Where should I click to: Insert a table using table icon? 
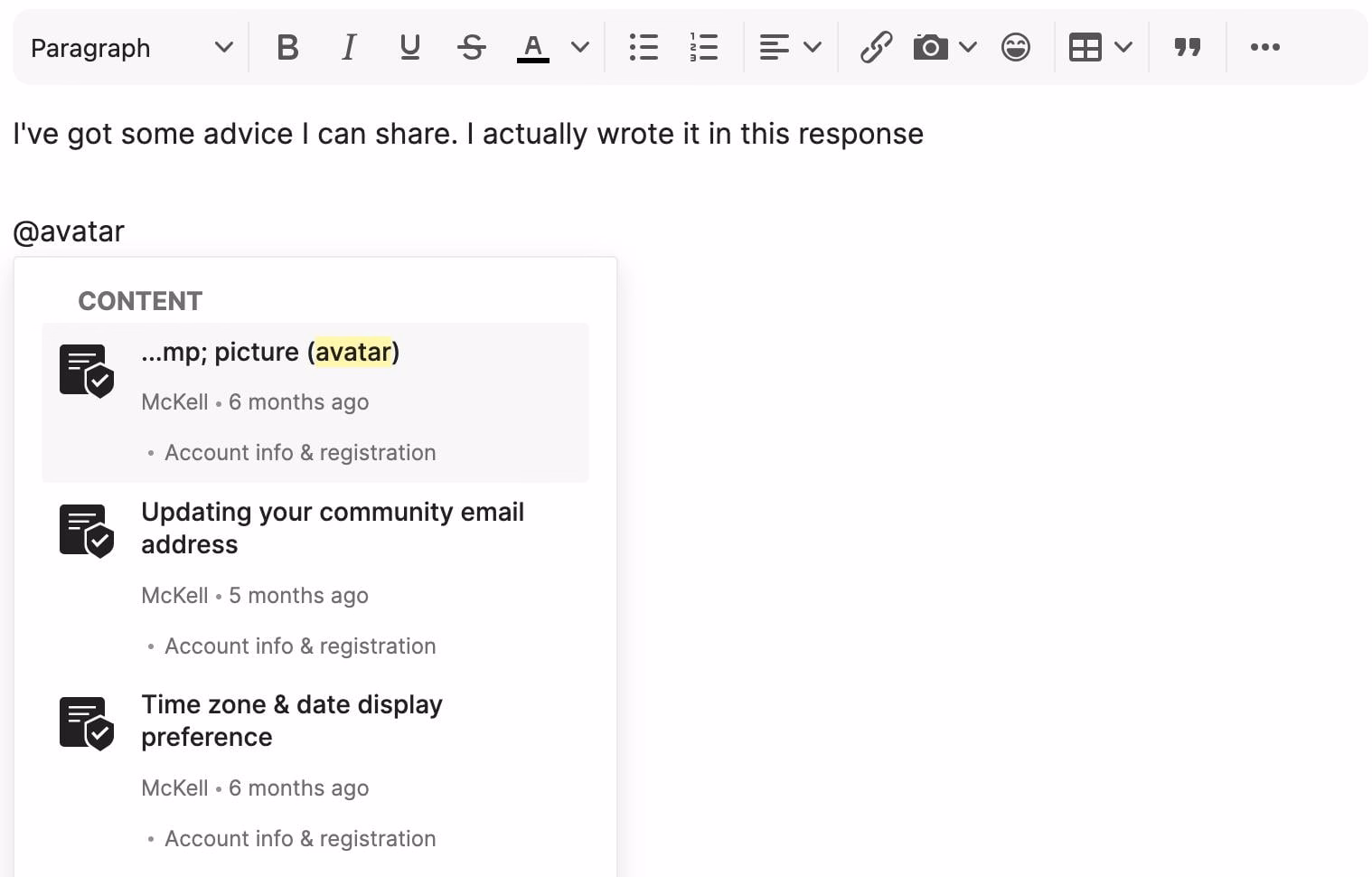click(x=1085, y=47)
